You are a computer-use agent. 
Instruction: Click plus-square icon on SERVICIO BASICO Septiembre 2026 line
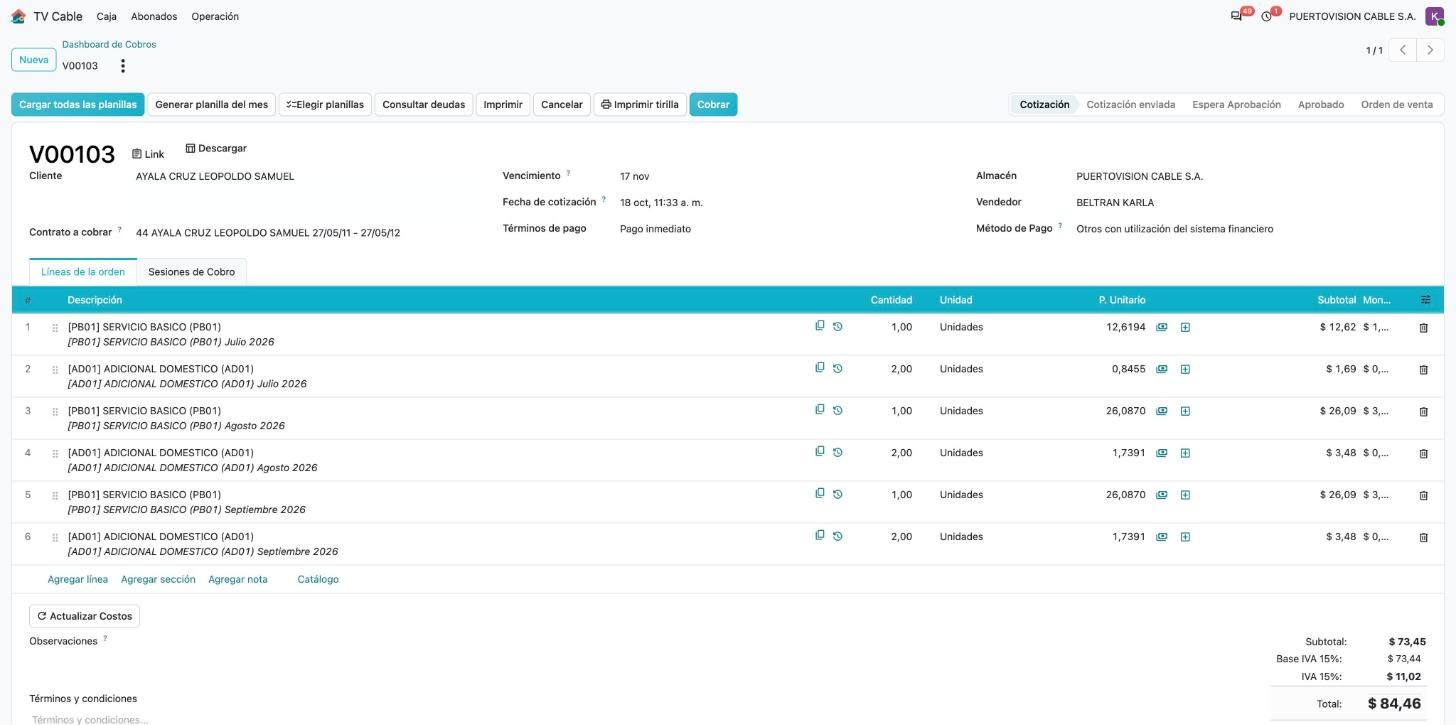click(x=1185, y=495)
